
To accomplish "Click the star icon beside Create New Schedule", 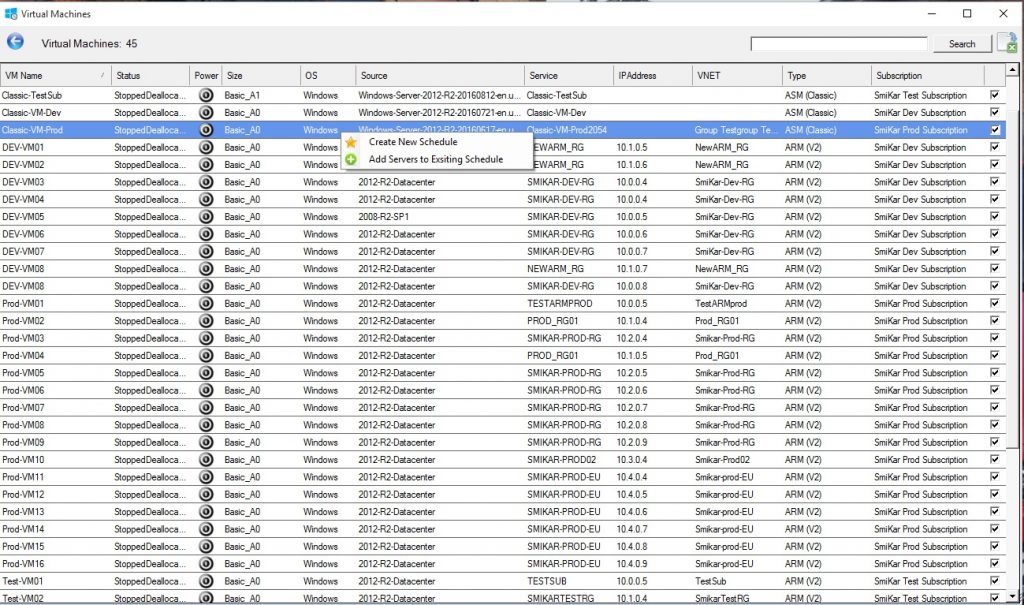I will tap(351, 143).
